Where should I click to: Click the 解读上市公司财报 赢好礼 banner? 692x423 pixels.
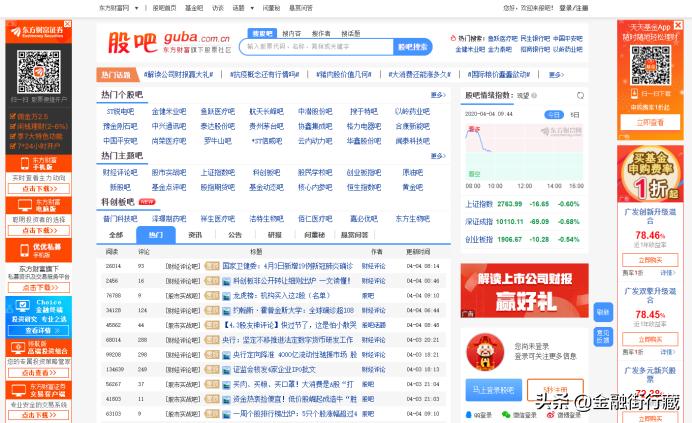(524, 290)
